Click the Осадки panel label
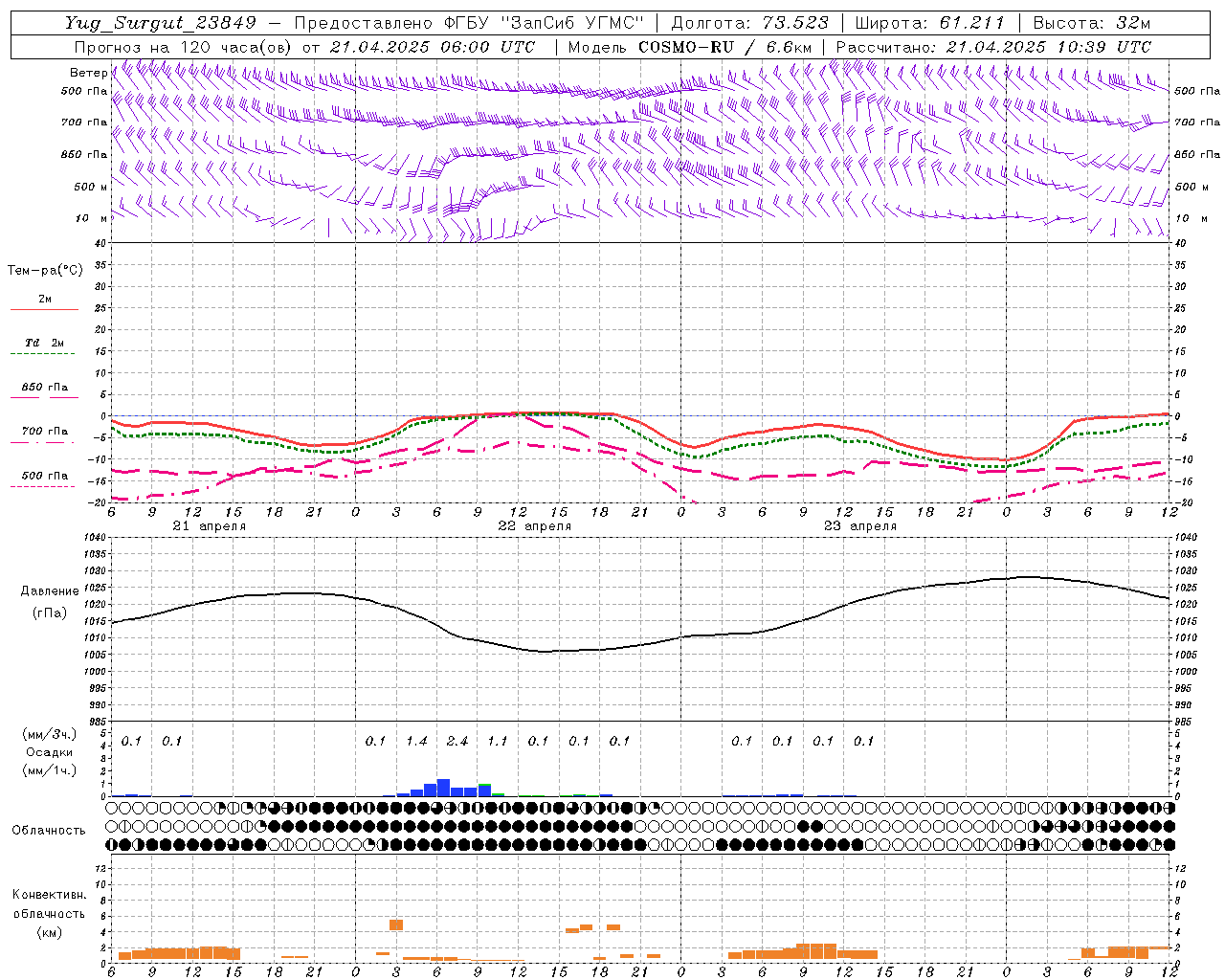The width and height of the screenshot is (1225, 980). coord(50,752)
